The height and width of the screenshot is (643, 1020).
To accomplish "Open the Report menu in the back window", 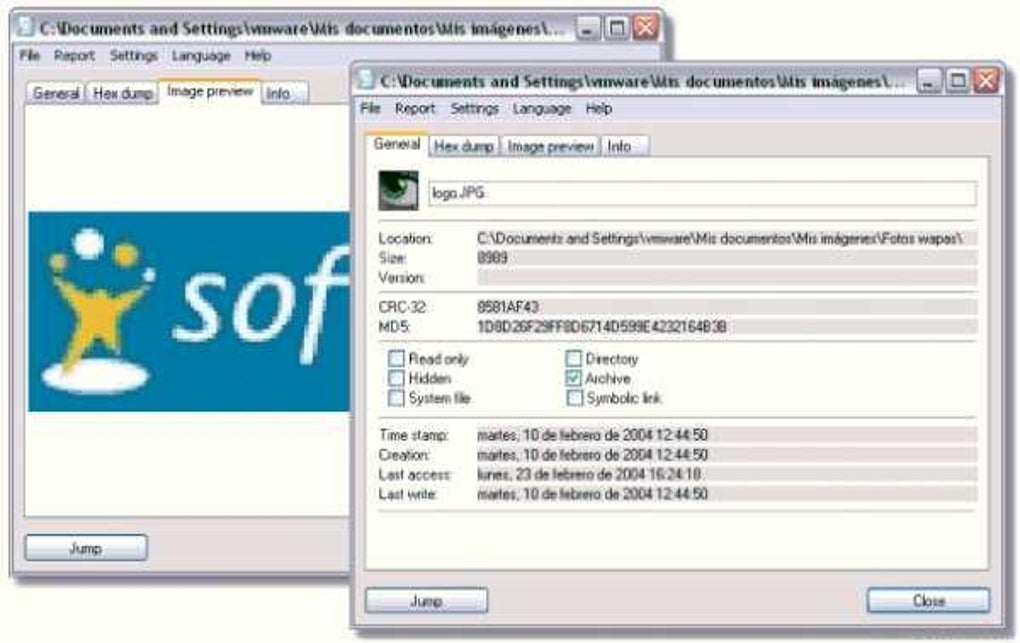I will point(74,55).
